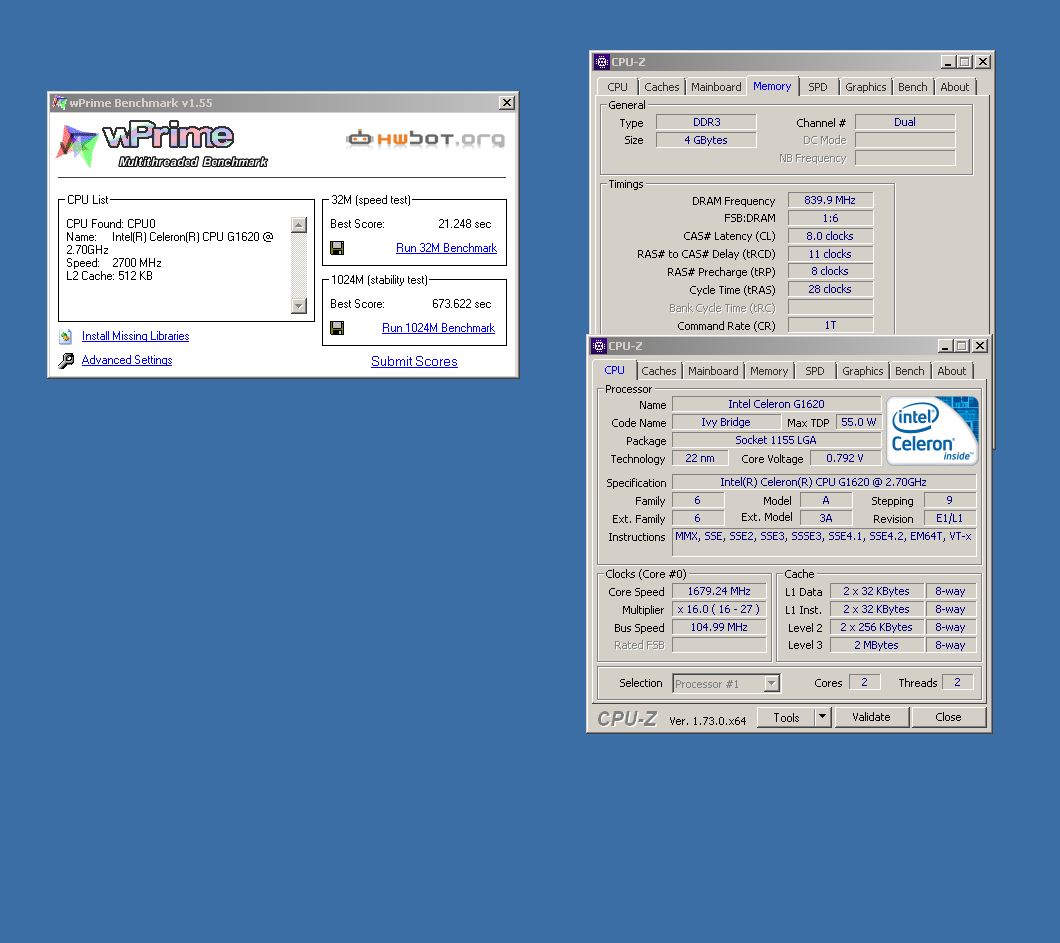Select Graphics tab in upper Memory window
Viewport: 1060px width, 943px height.
pyautogui.click(x=865, y=87)
